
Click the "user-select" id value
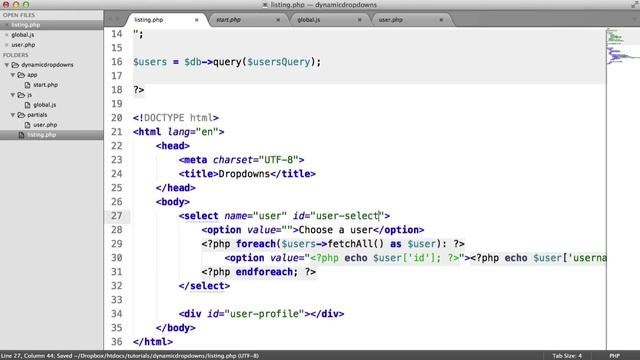(x=347, y=216)
